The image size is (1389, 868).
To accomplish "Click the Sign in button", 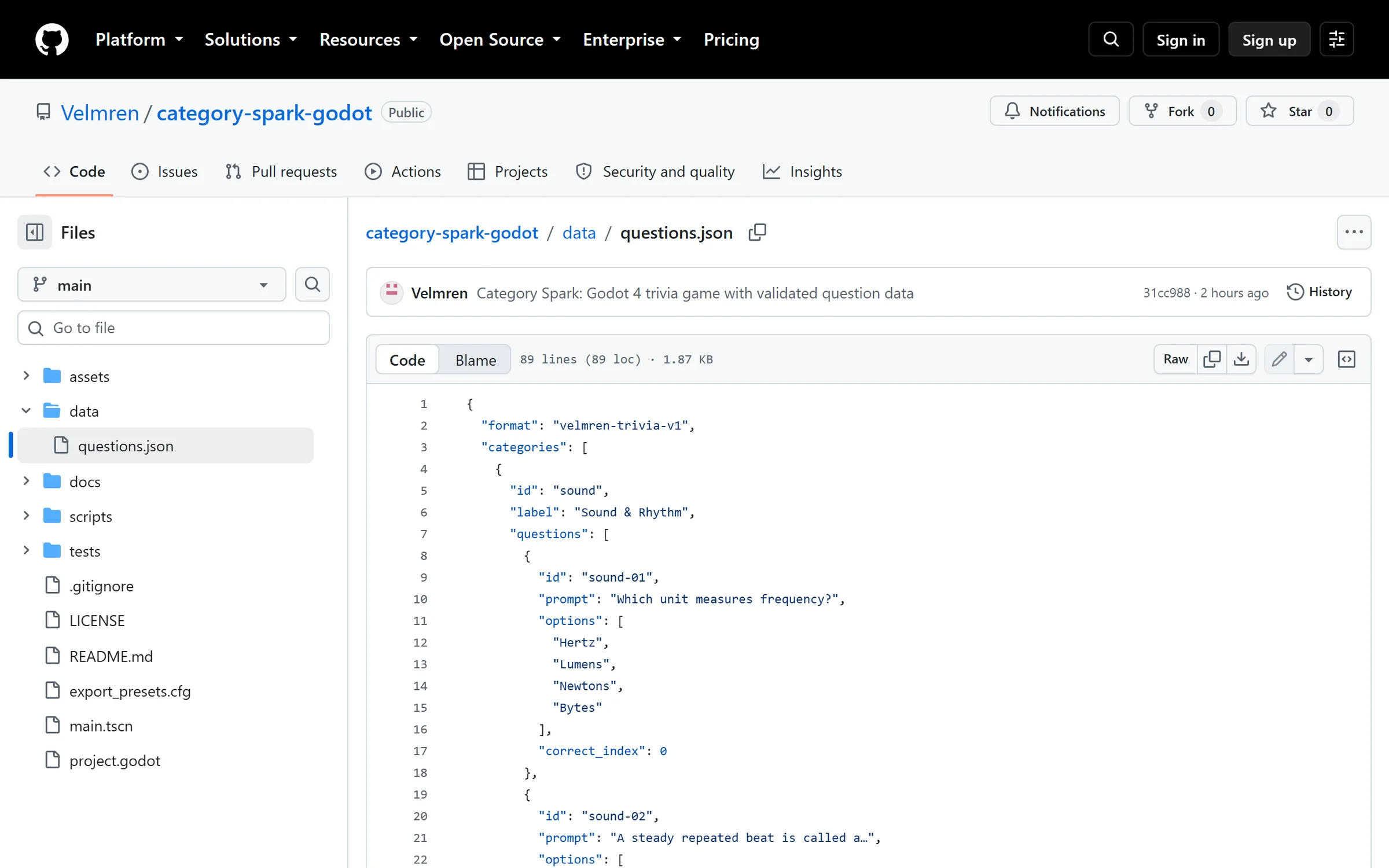I will [1181, 39].
